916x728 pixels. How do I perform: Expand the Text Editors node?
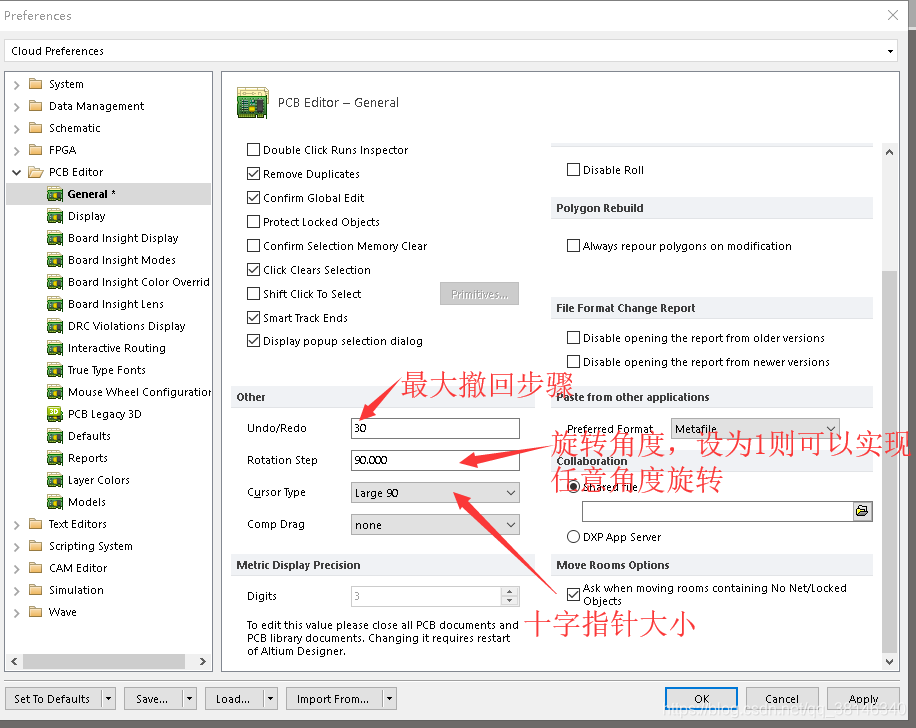[x=16, y=525]
